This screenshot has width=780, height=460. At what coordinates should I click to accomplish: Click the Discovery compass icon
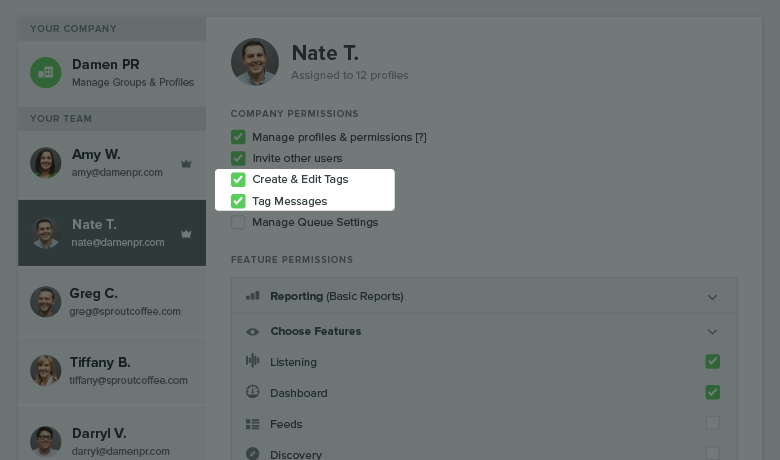(253, 454)
